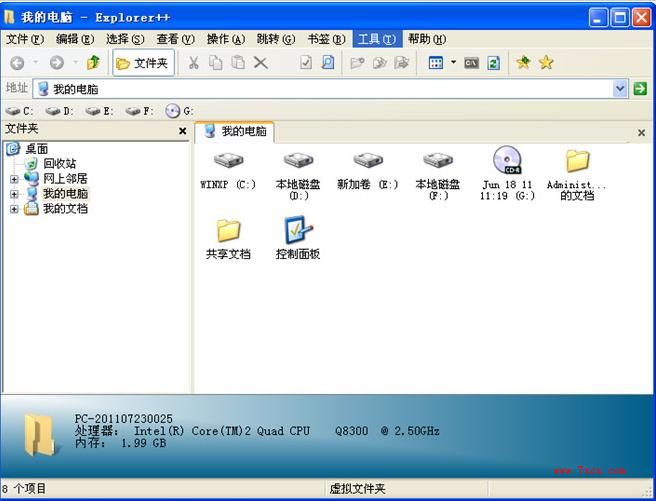The width and height of the screenshot is (656, 501).
Task: Toggle the 文件夹 folders pane button
Action: point(143,63)
